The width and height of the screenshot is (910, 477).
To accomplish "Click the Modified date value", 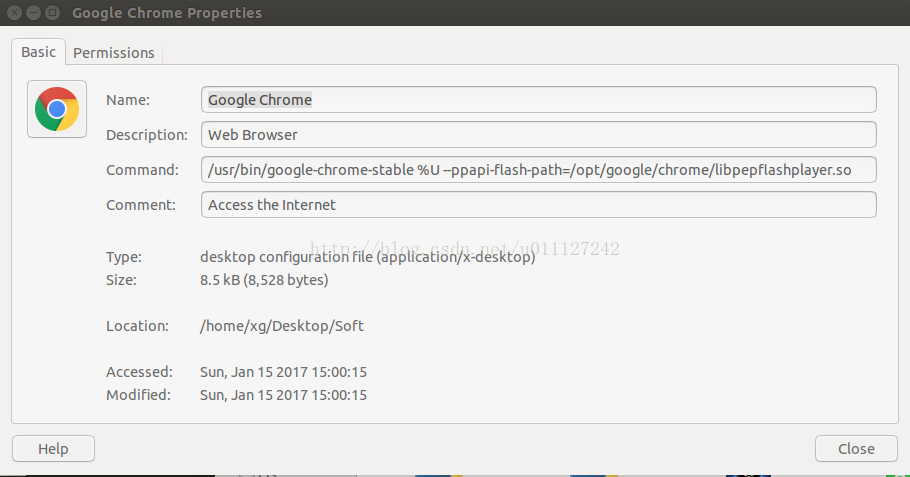I will pos(283,395).
